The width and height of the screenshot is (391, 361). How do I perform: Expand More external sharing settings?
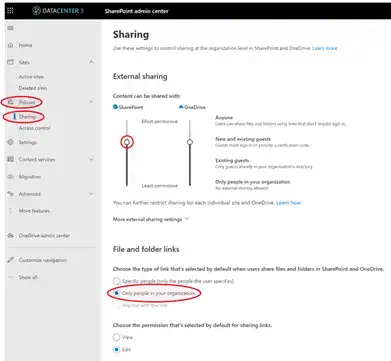(x=151, y=219)
